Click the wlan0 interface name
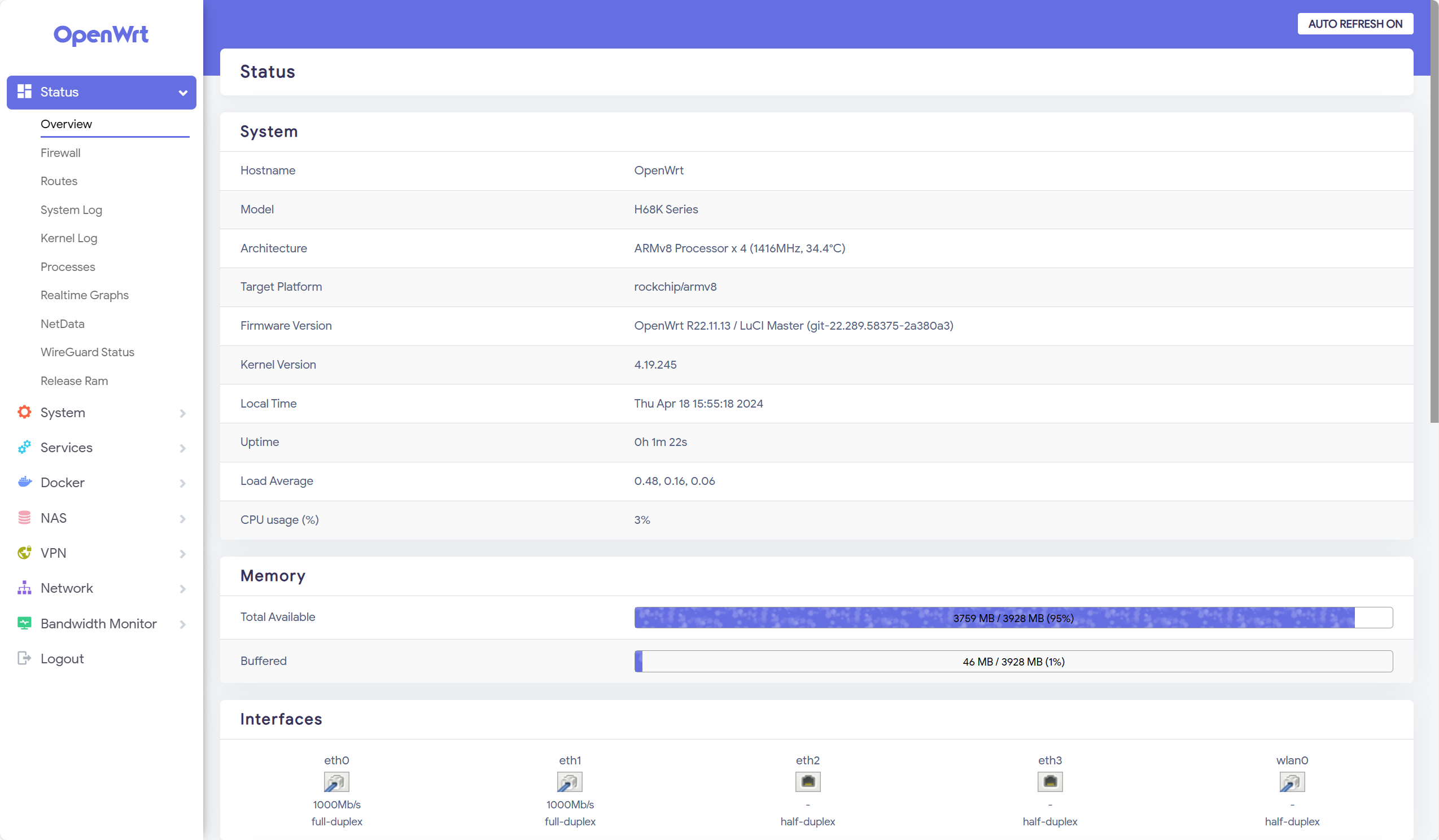Viewport: 1439px width, 840px height. coord(1292,760)
